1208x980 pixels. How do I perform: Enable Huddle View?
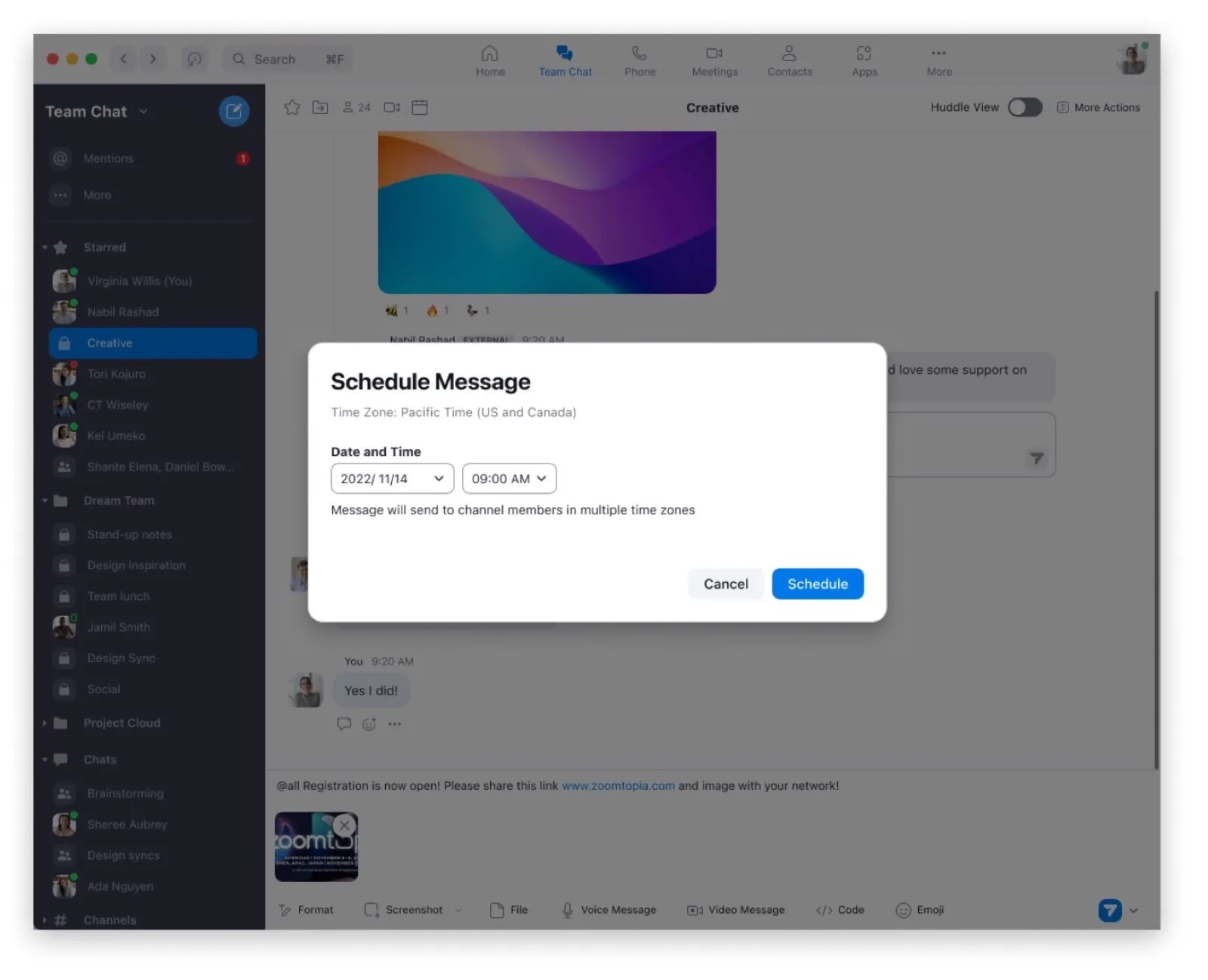(1025, 107)
